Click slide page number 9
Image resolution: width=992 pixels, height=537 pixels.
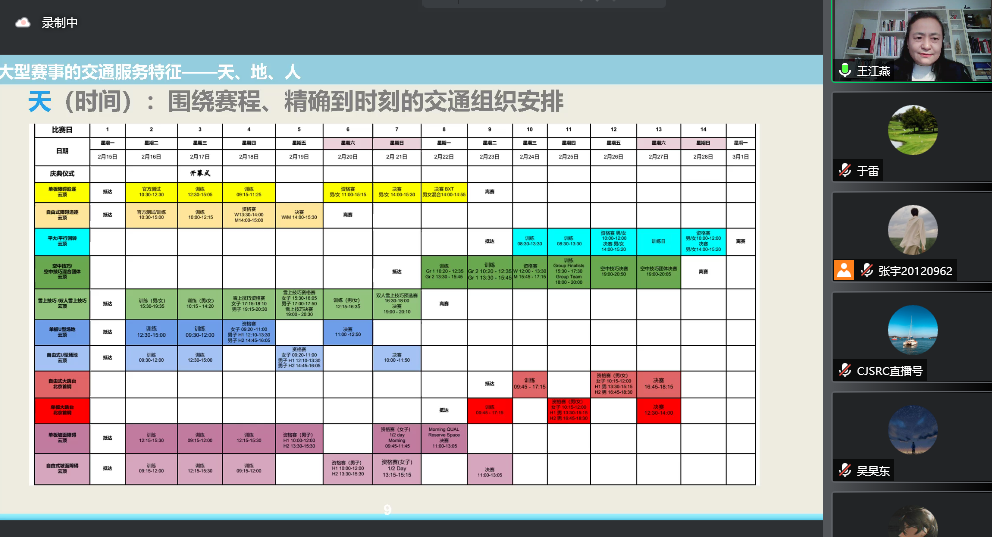pyautogui.click(x=389, y=511)
